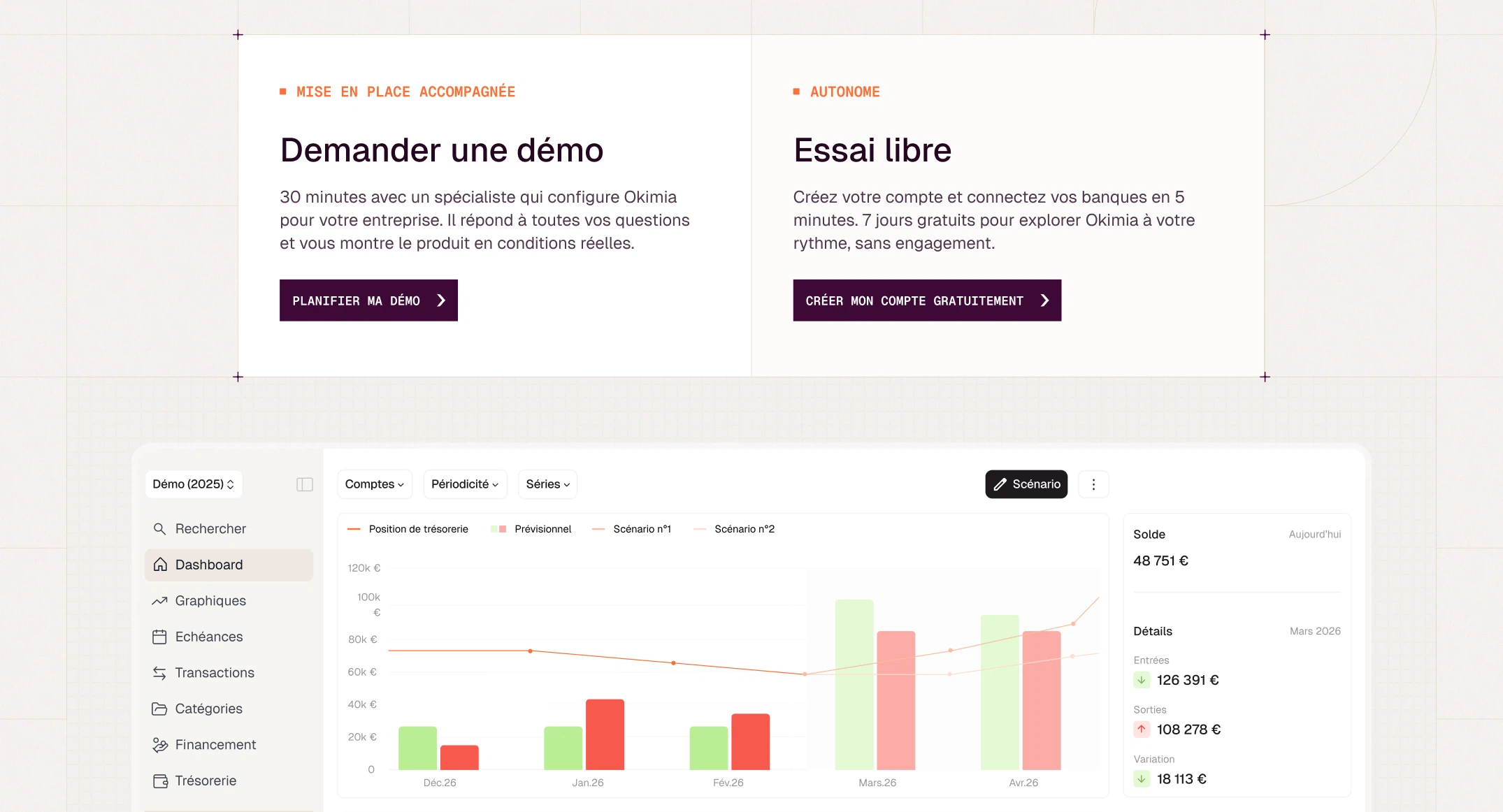Open the Séries dropdown
The width and height of the screenshot is (1503, 812).
pyautogui.click(x=547, y=484)
